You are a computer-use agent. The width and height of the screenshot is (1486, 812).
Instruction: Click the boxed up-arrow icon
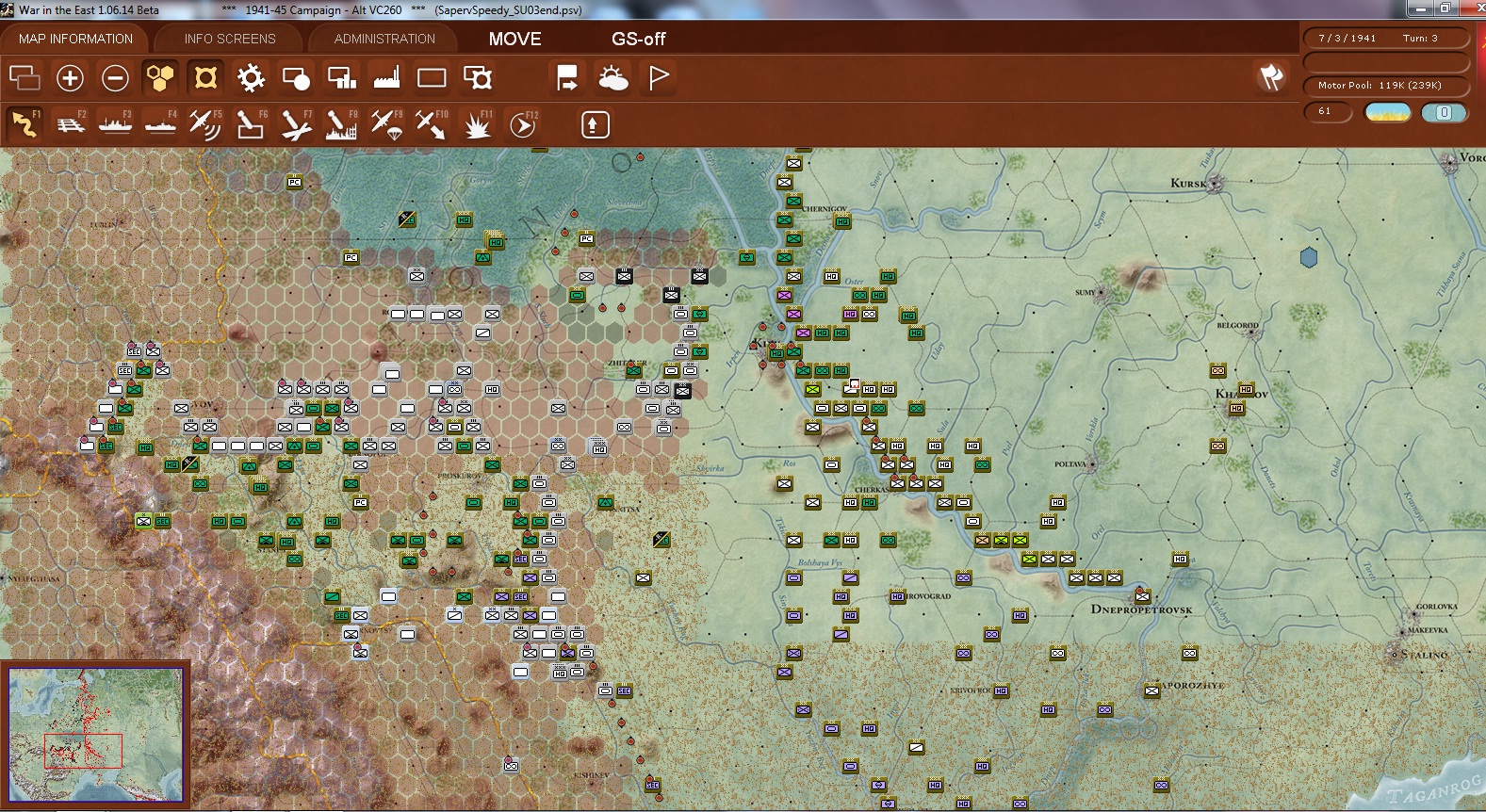point(595,124)
